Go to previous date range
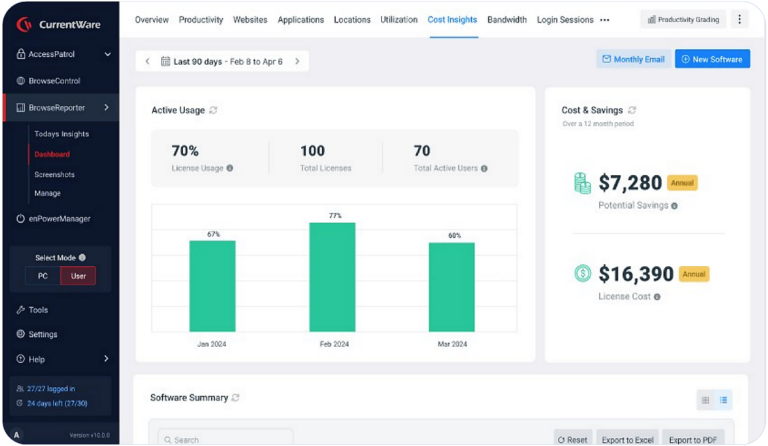The height and width of the screenshot is (446, 768). [x=147, y=61]
